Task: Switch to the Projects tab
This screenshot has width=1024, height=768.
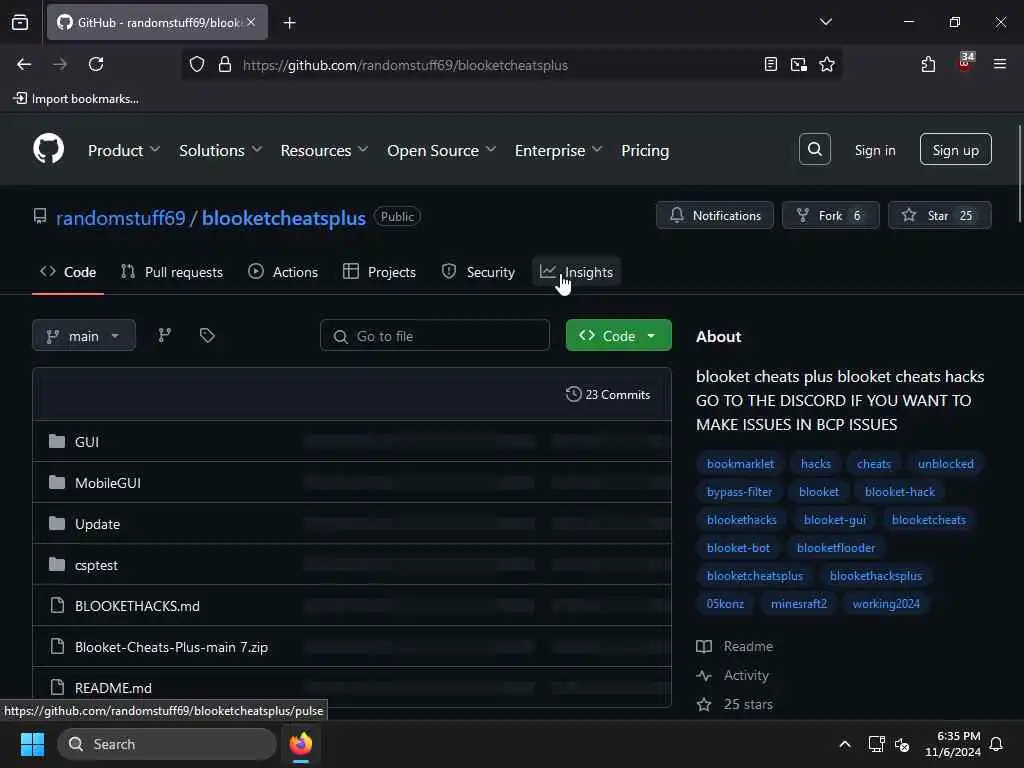Action: coord(379,272)
